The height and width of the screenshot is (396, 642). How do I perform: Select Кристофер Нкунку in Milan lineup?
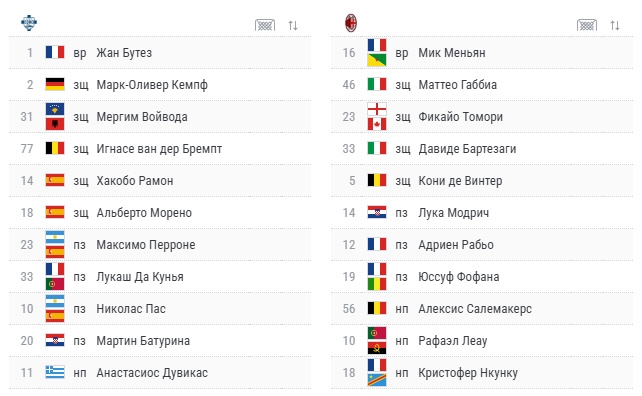click(x=468, y=373)
